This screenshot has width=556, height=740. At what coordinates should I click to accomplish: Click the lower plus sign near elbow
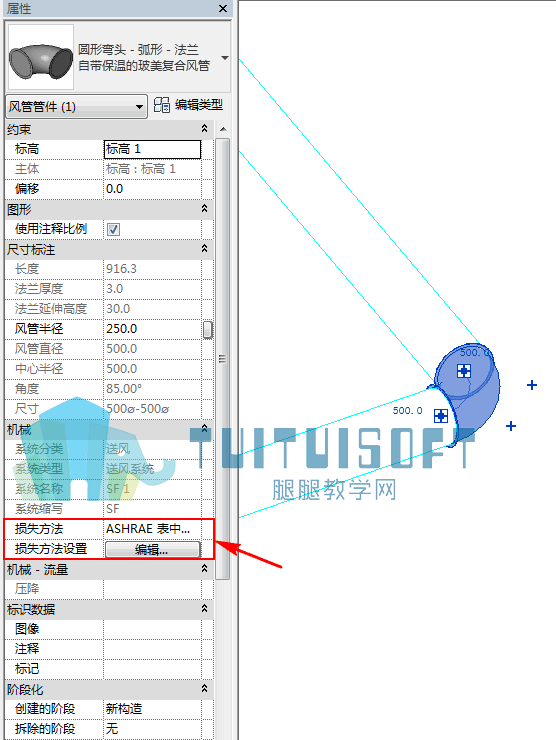pos(511,426)
